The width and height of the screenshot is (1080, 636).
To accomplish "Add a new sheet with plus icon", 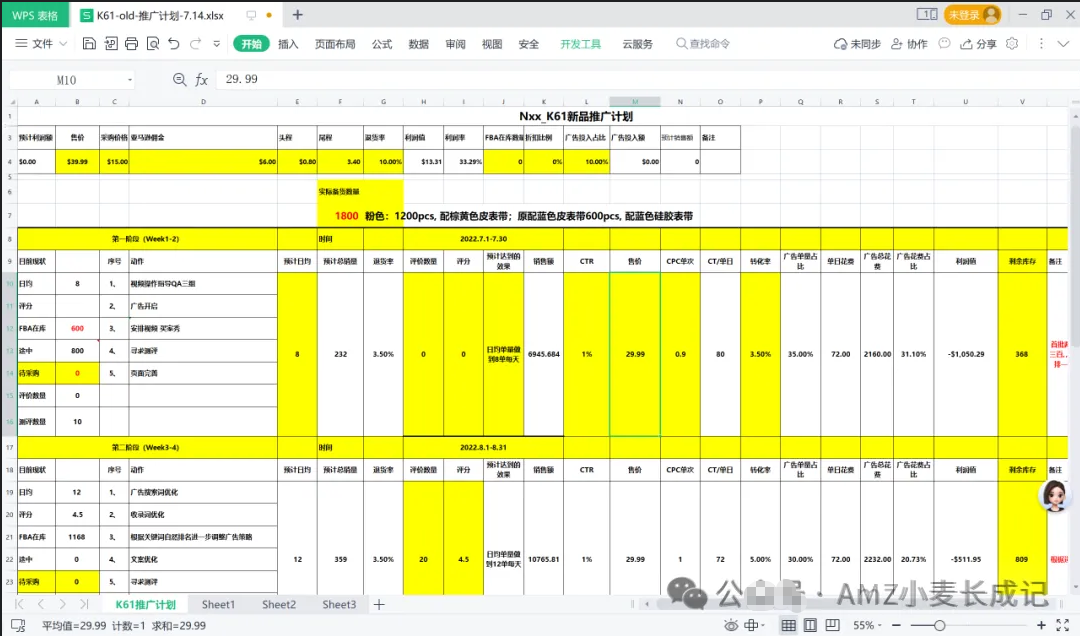I will [379, 605].
